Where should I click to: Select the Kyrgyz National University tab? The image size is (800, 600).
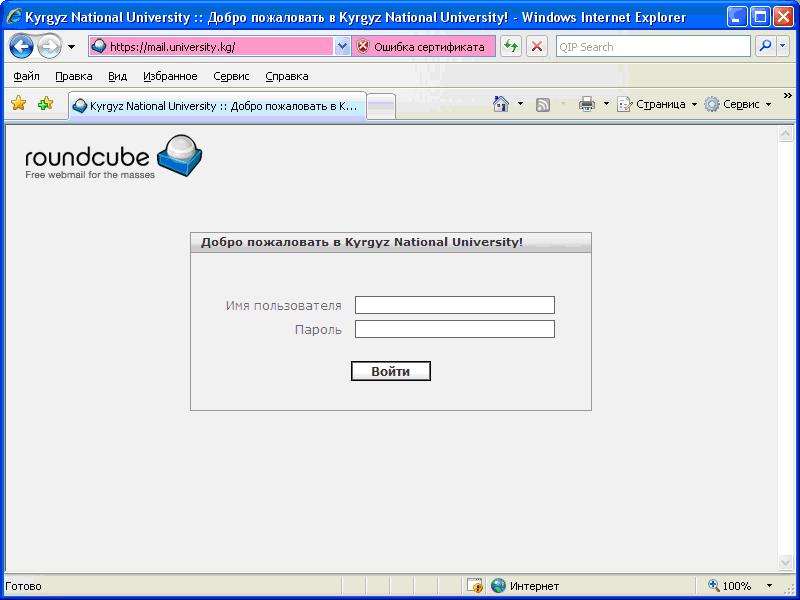(217, 106)
